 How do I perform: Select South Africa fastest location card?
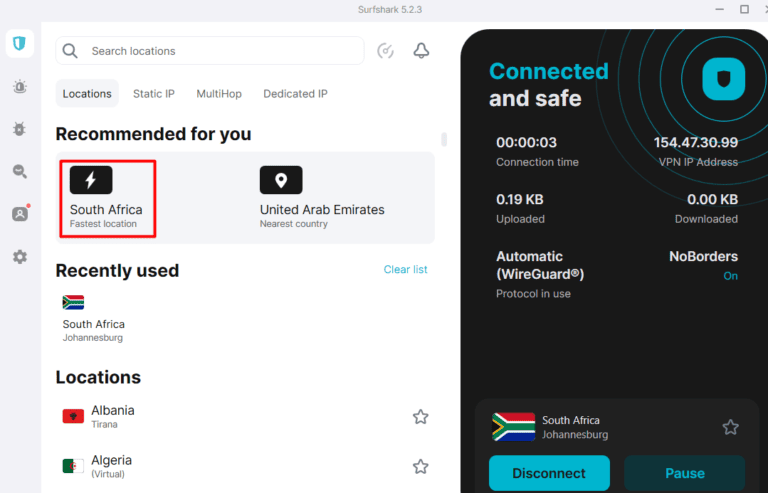pyautogui.click(x=107, y=197)
